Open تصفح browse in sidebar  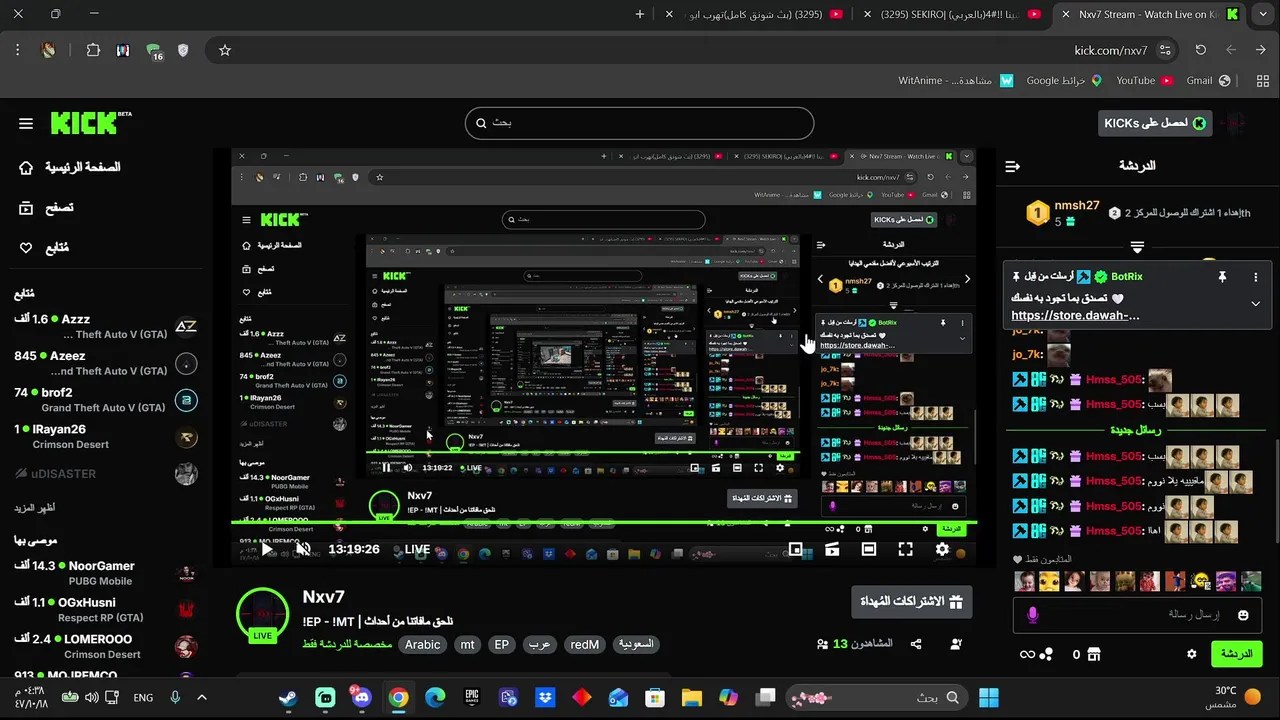46,208
